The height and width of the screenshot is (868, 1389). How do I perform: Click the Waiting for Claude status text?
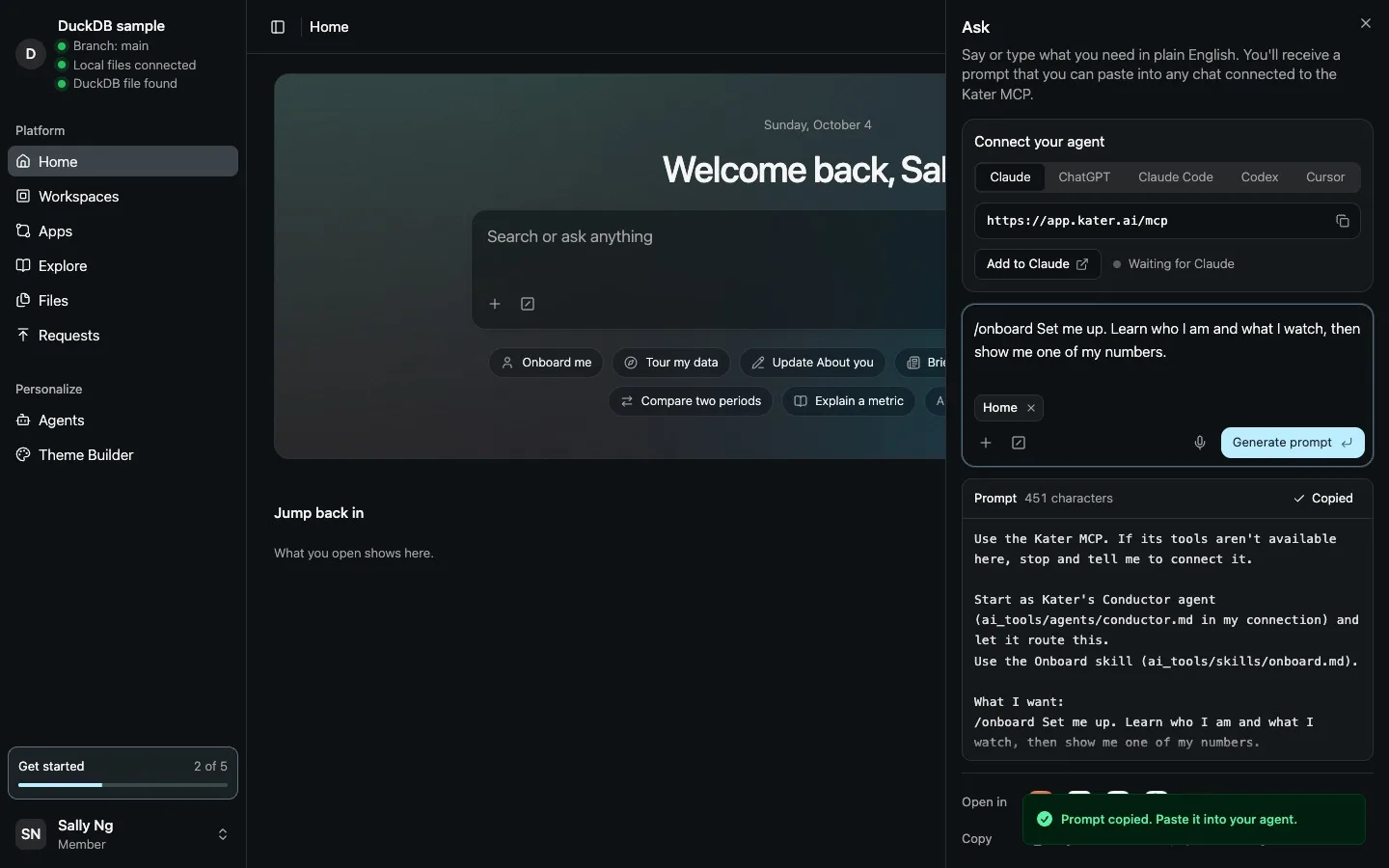[x=1181, y=264]
